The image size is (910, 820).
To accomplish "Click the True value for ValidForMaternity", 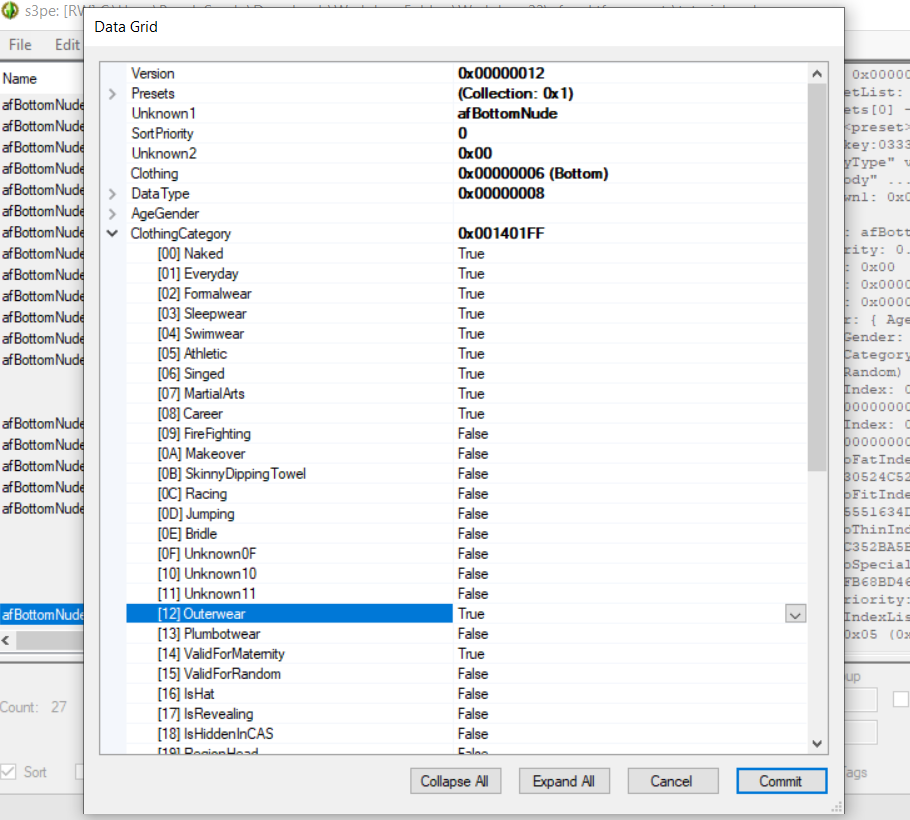I will [471, 654].
